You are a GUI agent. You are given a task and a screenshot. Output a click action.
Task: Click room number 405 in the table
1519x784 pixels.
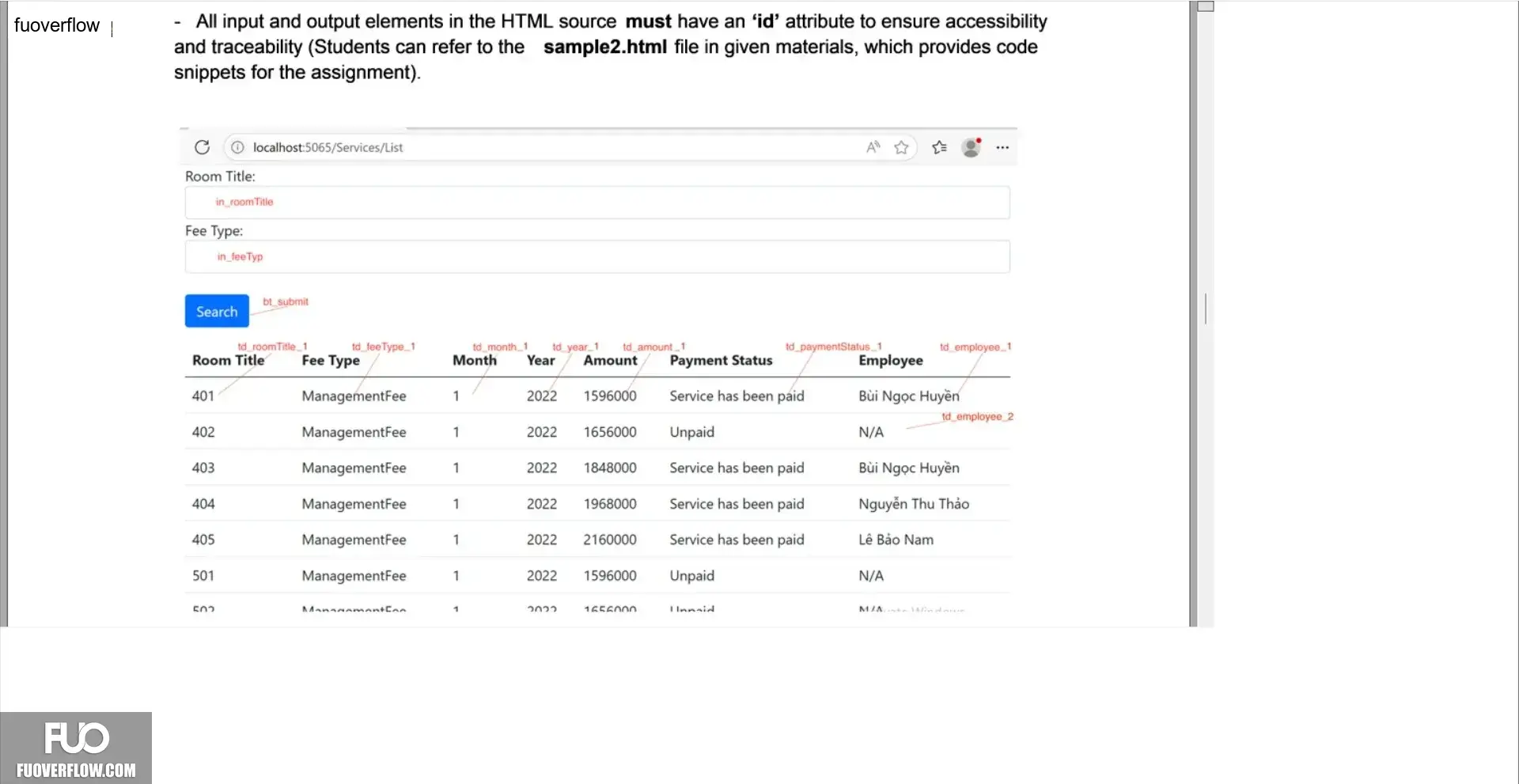click(203, 540)
